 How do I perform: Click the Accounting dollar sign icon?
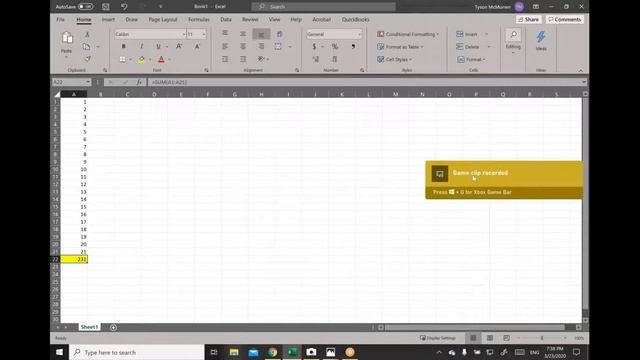(x=314, y=47)
